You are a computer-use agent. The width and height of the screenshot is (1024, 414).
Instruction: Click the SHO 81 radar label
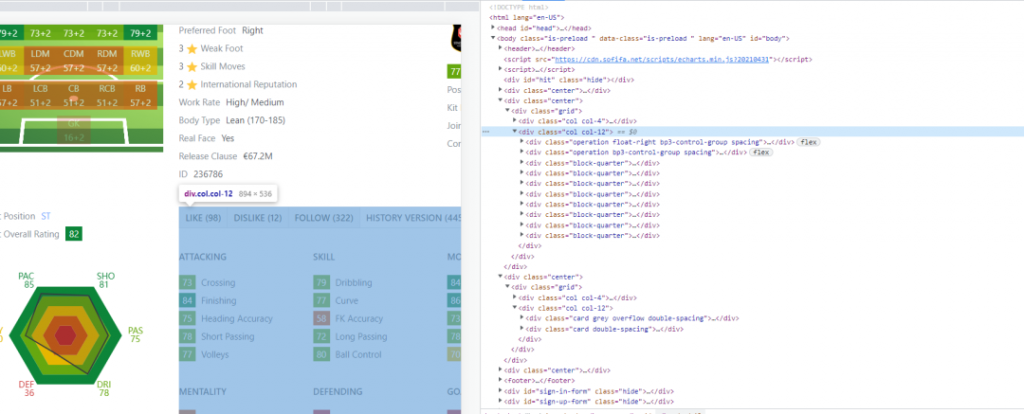click(105, 281)
